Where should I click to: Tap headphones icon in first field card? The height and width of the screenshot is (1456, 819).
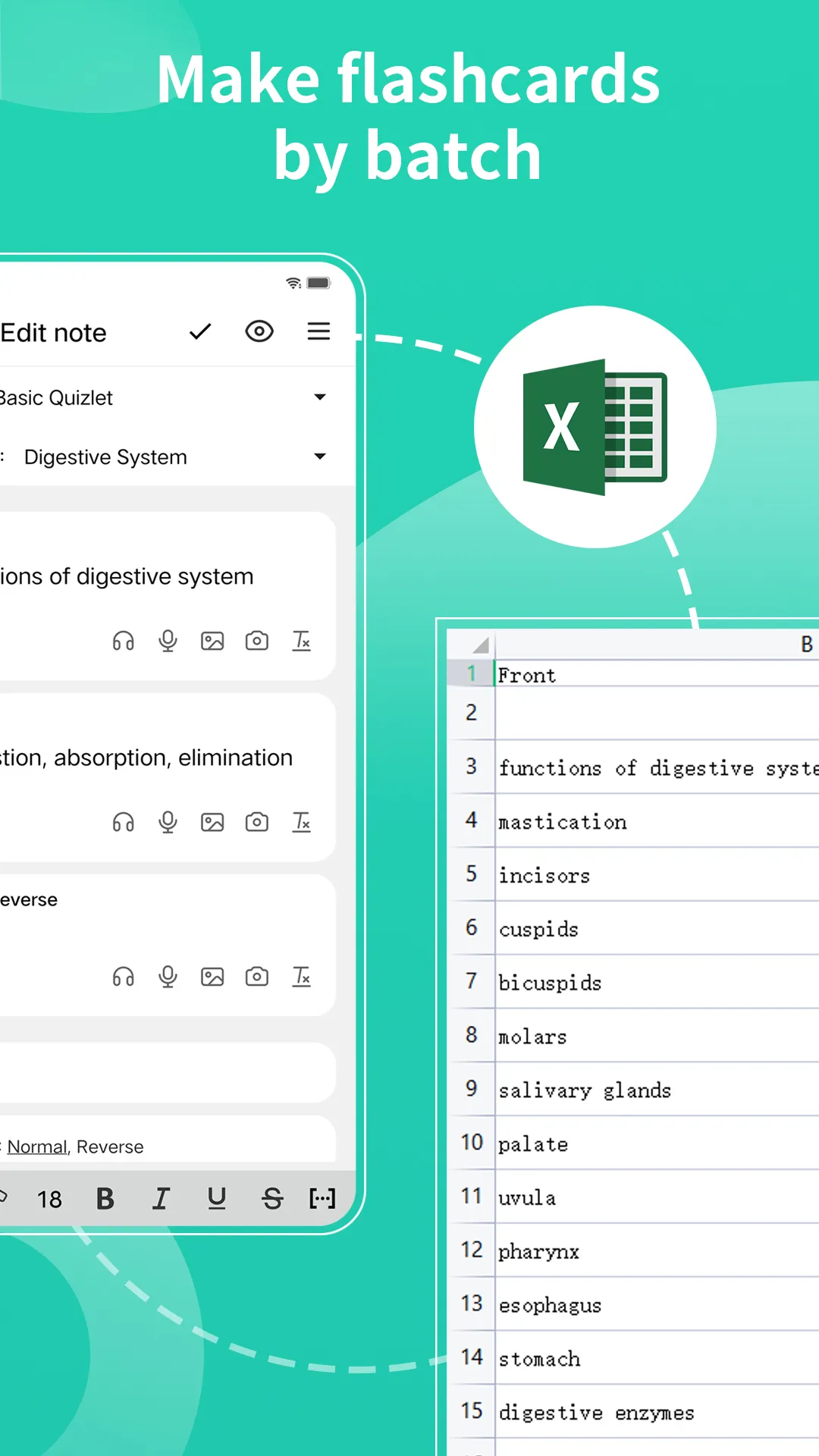(124, 642)
